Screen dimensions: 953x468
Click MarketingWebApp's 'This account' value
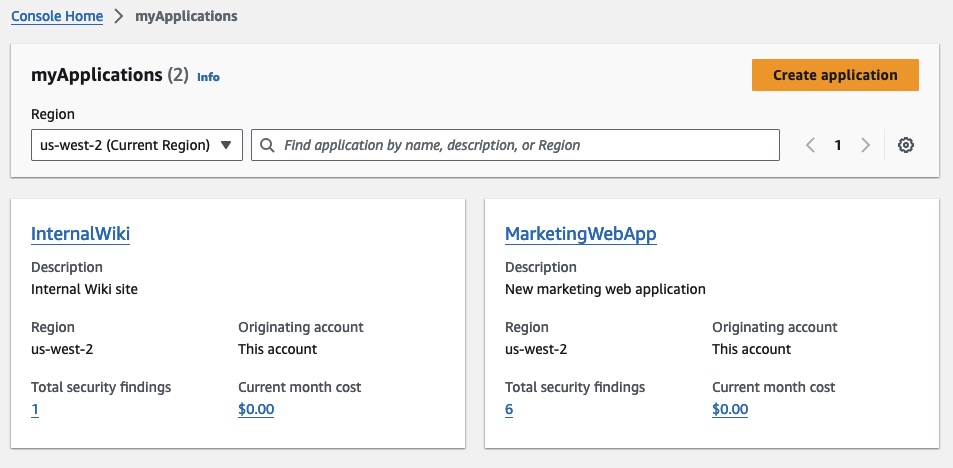[751, 349]
